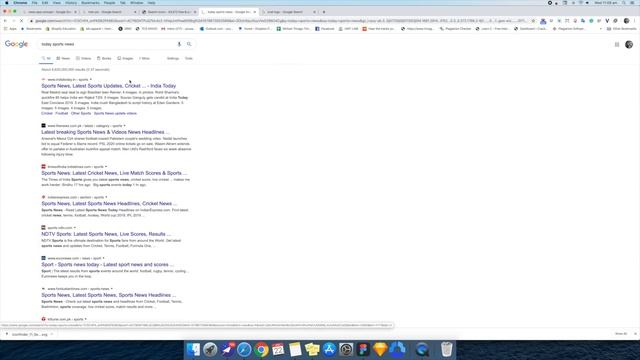Click the voice search microphone icon
This screenshot has height=360, width=640.
pos(179,44)
